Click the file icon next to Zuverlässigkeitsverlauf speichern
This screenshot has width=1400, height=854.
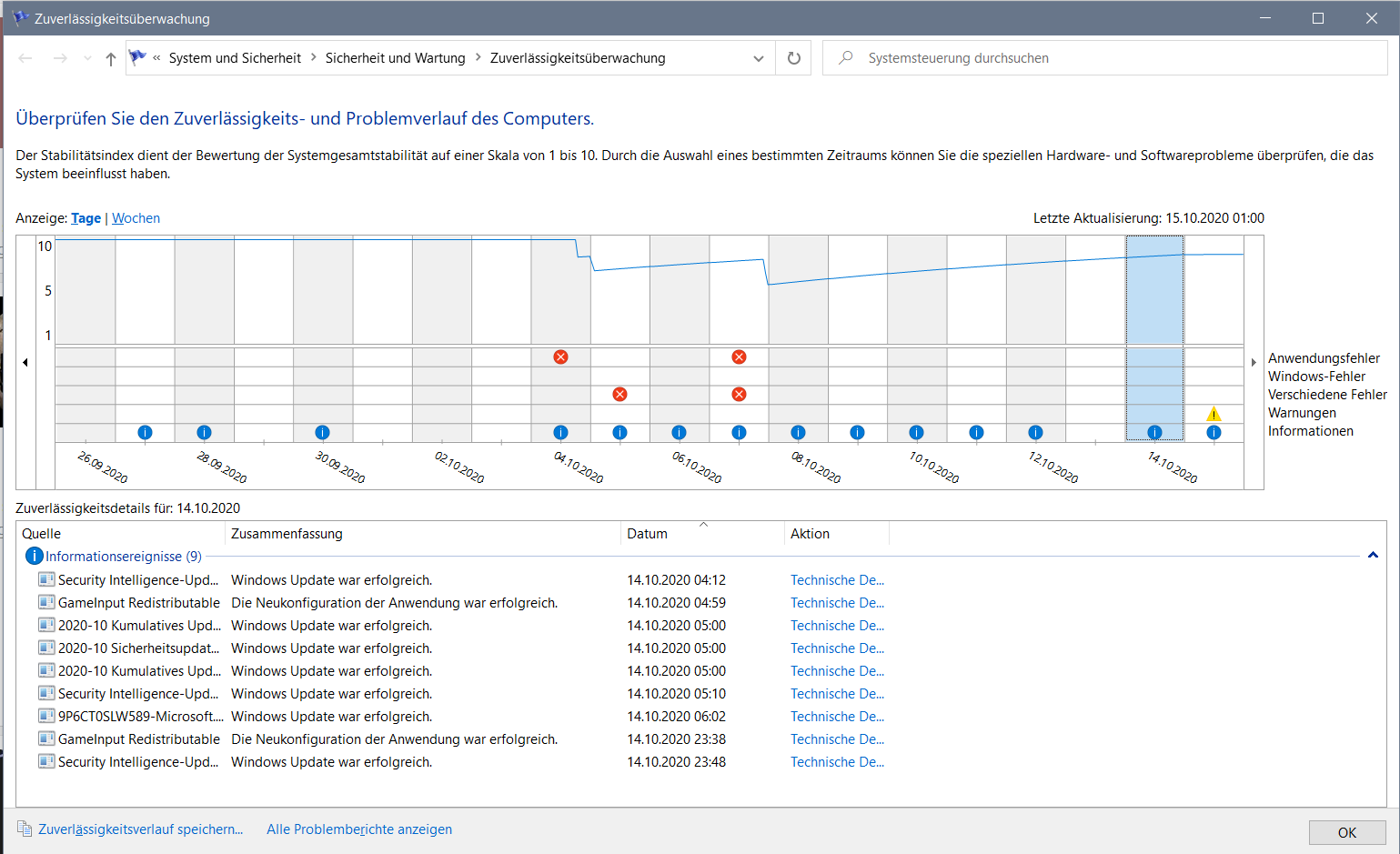pos(25,829)
